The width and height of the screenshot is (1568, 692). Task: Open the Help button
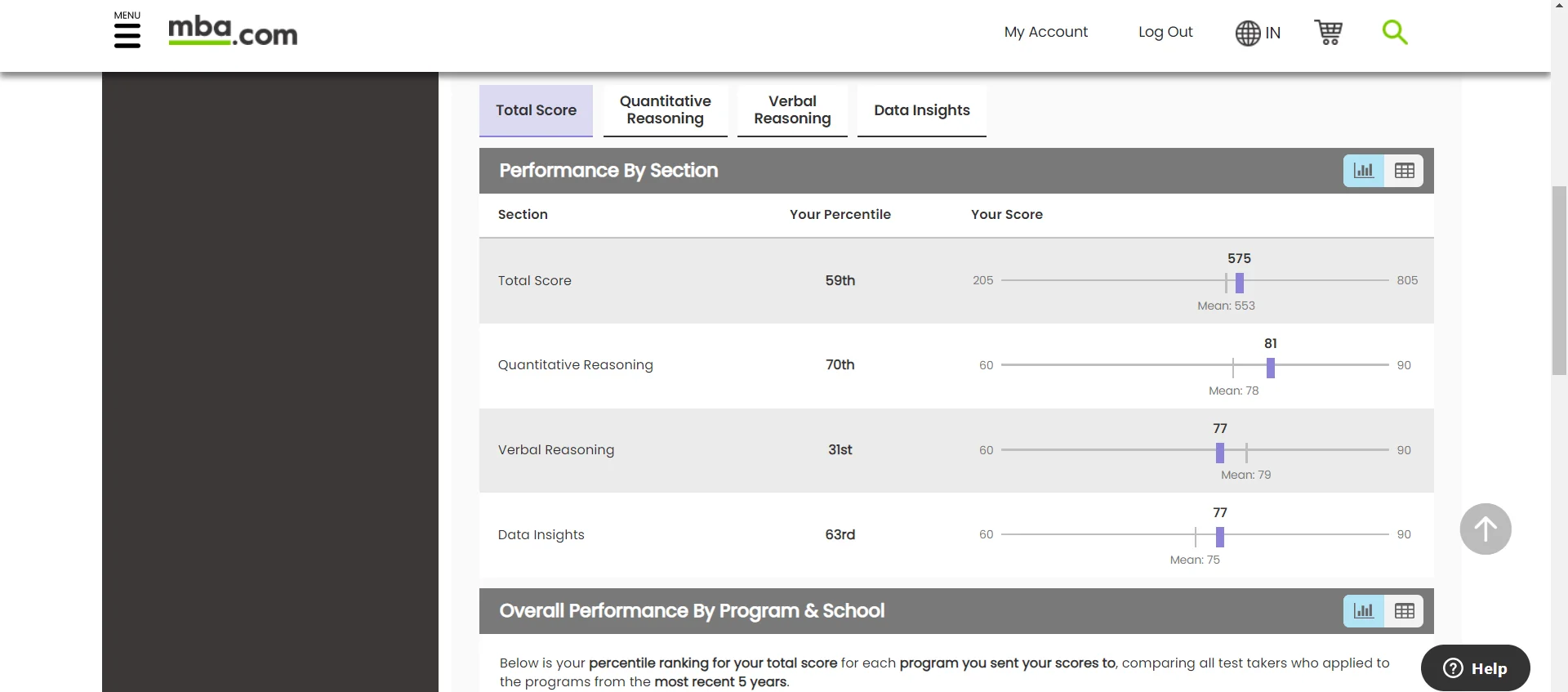tap(1475, 668)
